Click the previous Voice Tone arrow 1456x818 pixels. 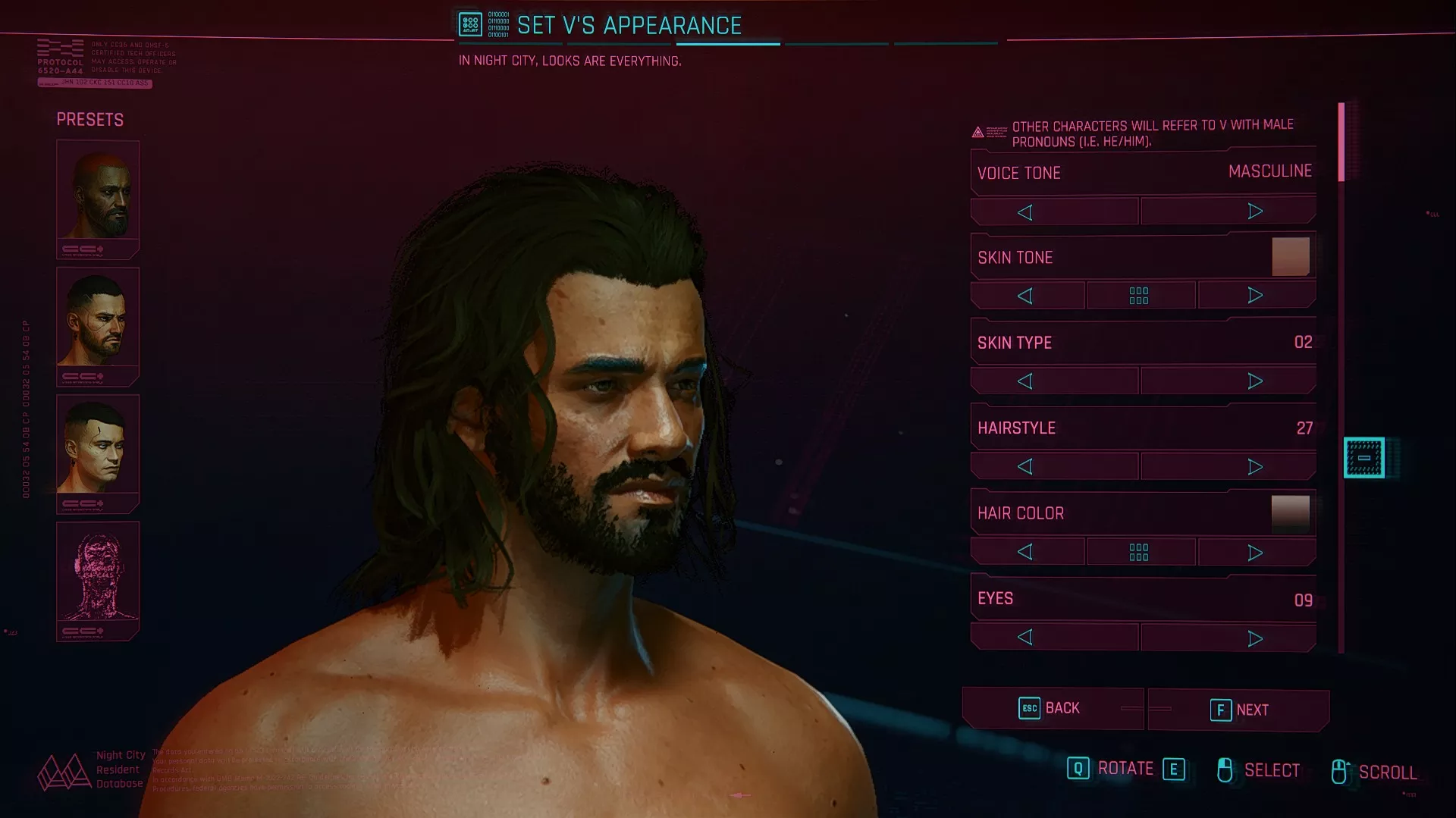pyautogui.click(x=1054, y=212)
